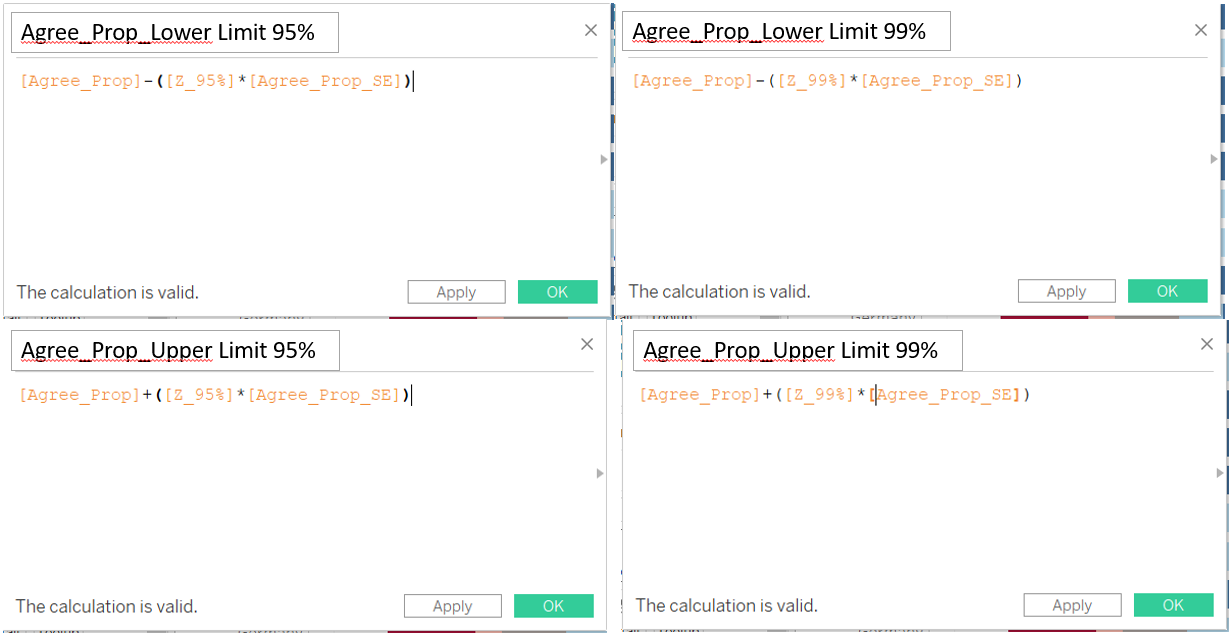1231x634 pixels.
Task: Close the Agree_Prop_Upper Limit 99% calculation dialog
Action: [1205, 345]
